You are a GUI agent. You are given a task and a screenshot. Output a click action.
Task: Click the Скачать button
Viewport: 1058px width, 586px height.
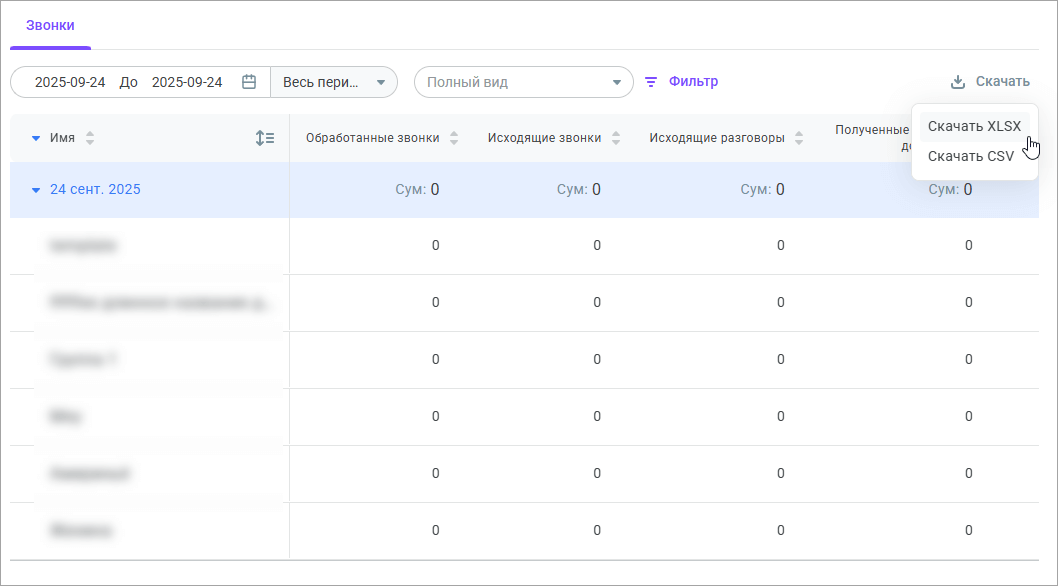(x=1002, y=82)
